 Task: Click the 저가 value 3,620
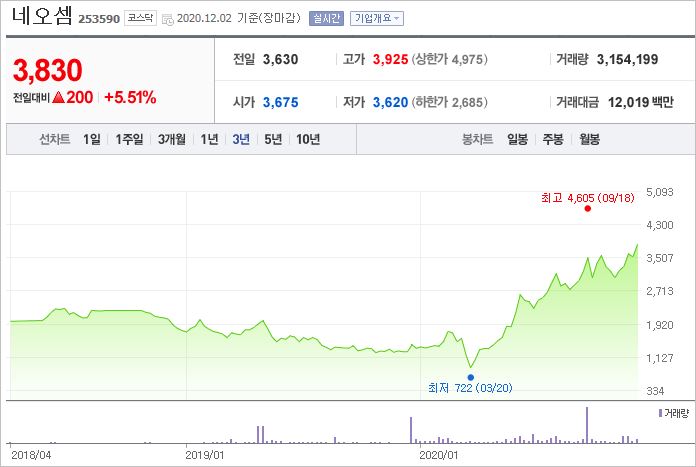coord(390,102)
